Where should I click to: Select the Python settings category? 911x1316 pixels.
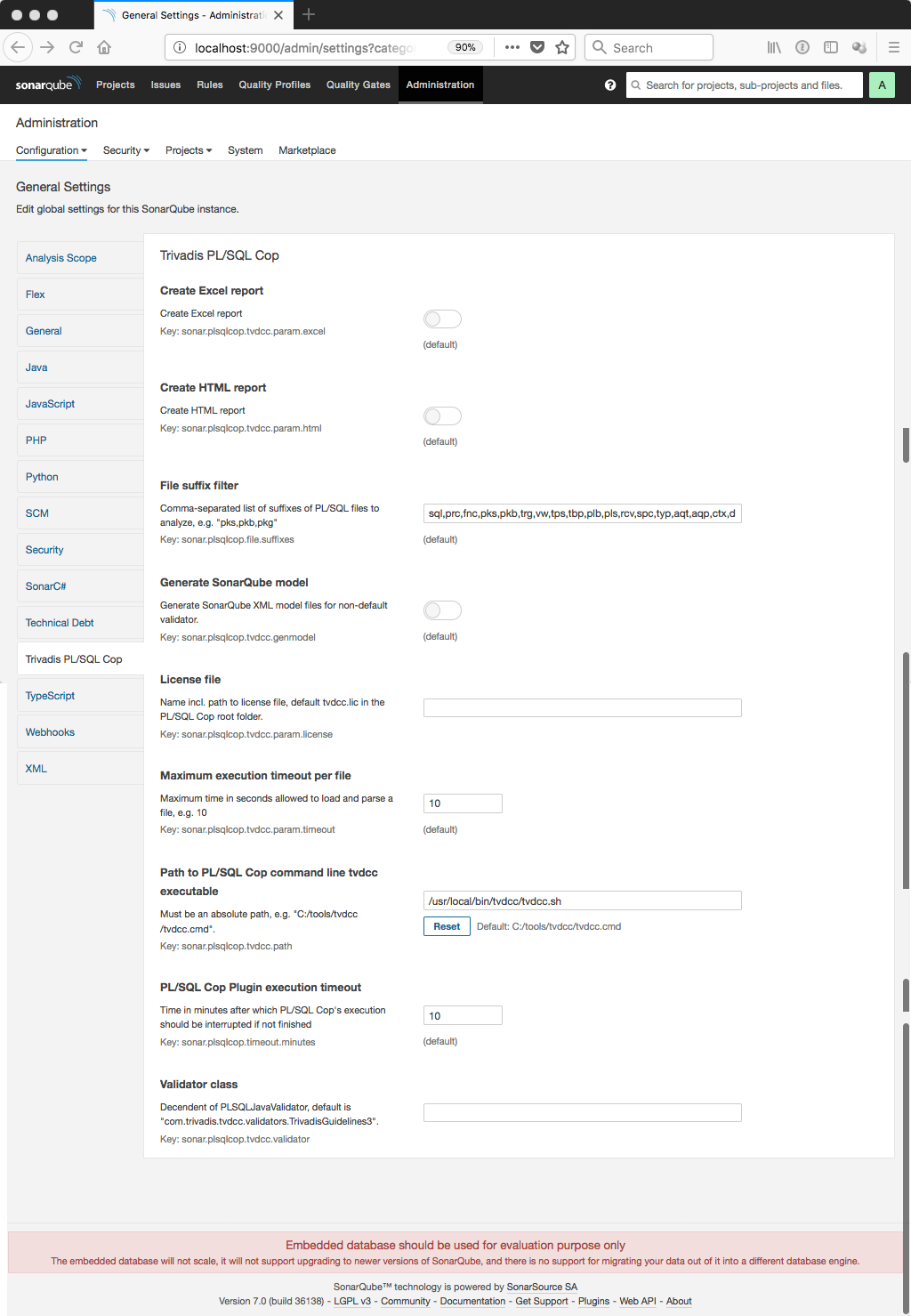tap(80, 477)
